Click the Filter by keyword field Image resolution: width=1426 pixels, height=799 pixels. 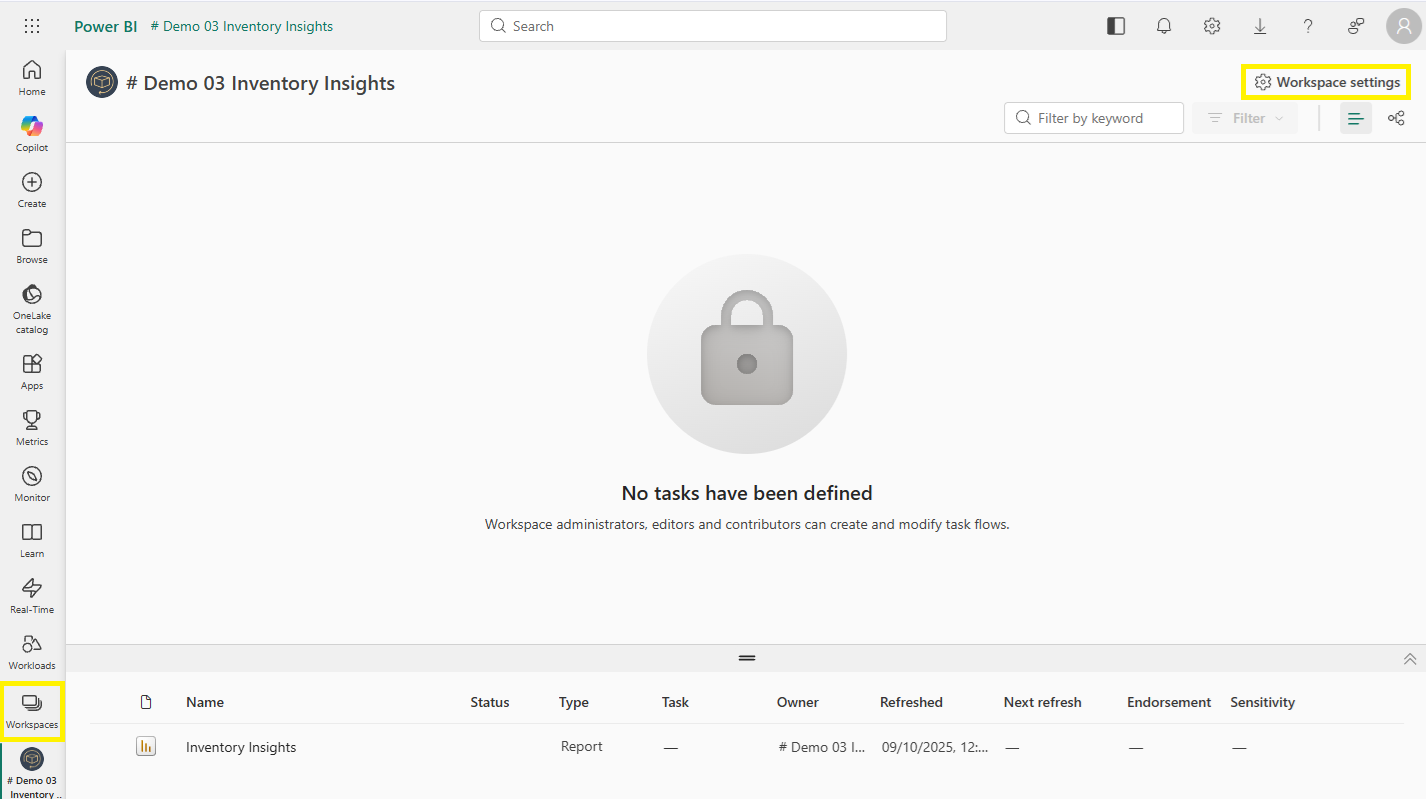(x=1094, y=118)
